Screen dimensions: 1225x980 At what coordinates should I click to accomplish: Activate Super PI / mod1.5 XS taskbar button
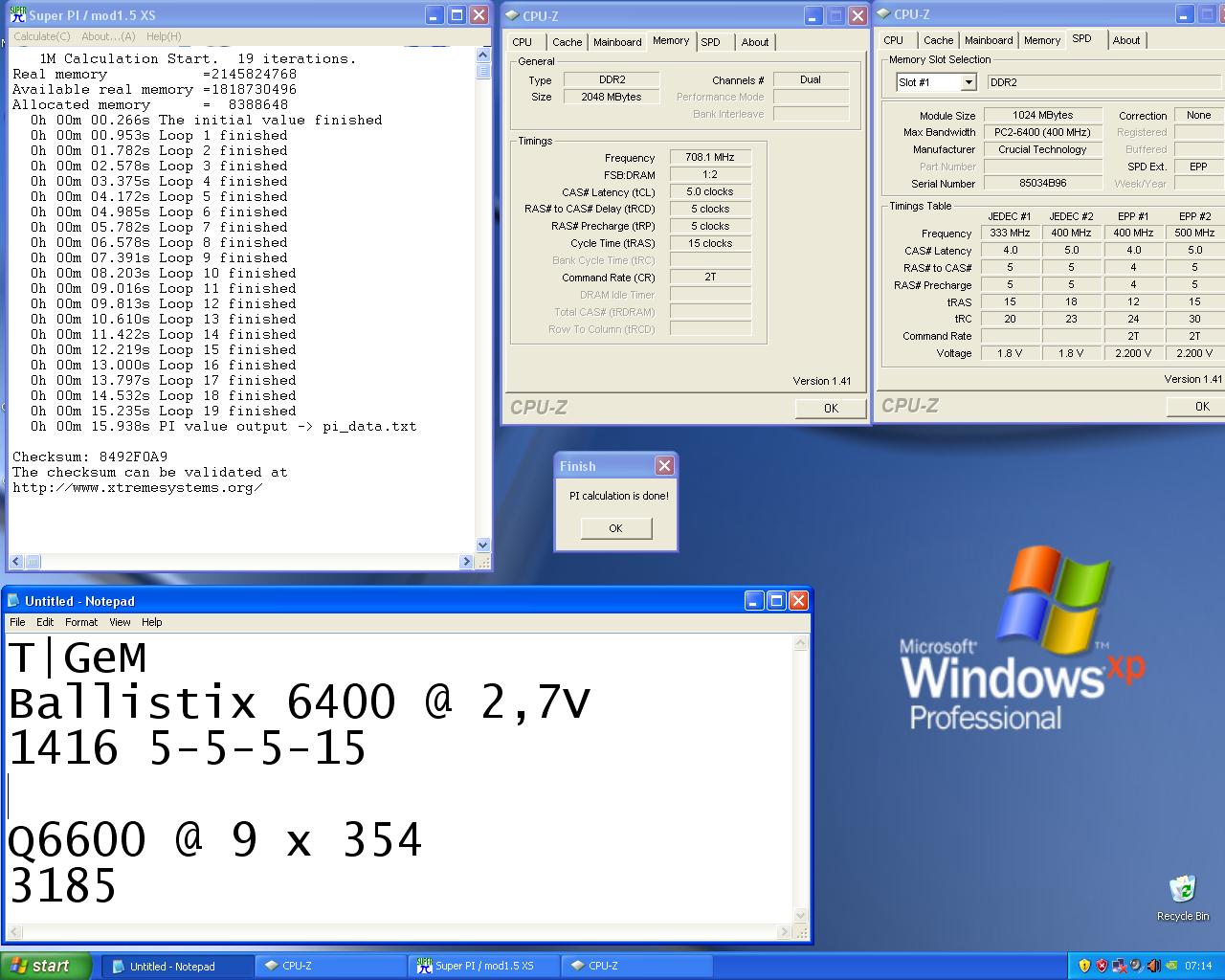pyautogui.click(x=483, y=967)
